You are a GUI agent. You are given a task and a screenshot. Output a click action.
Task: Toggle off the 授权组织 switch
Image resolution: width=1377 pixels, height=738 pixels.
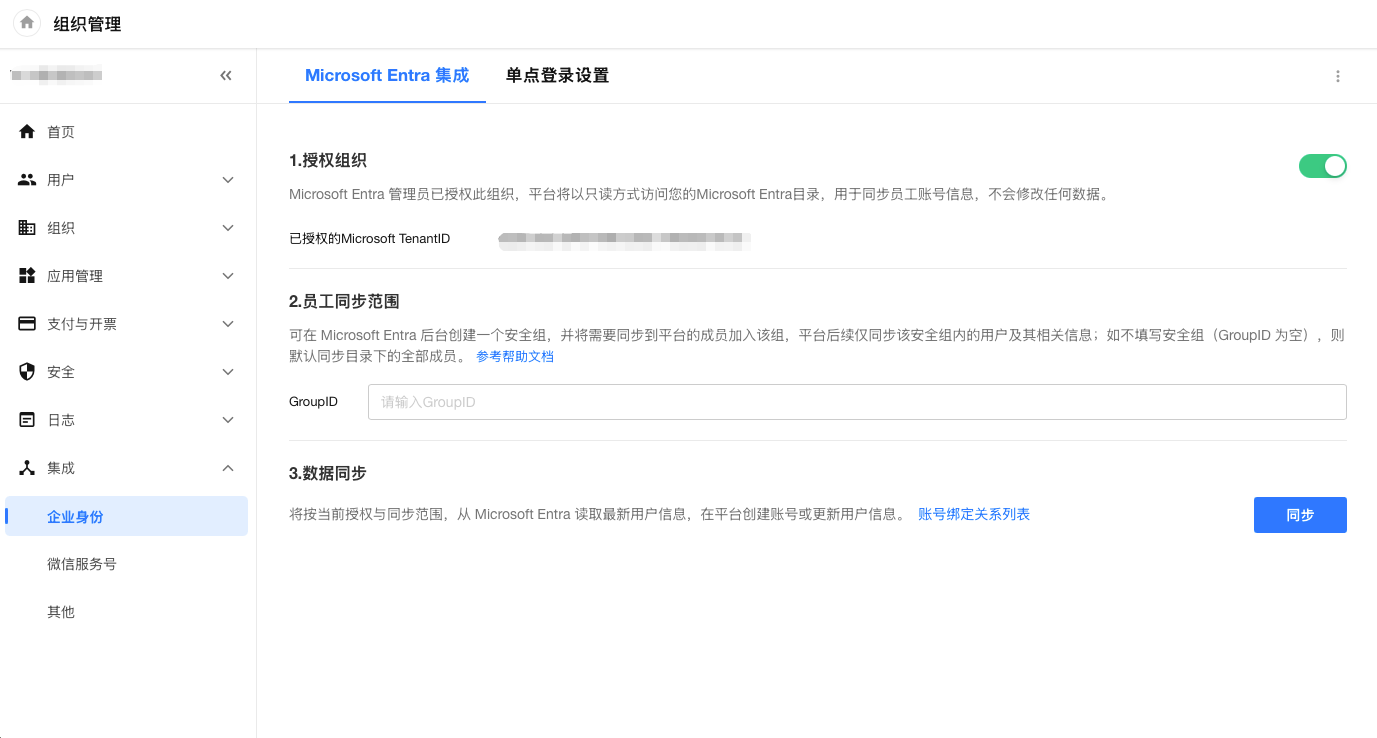[x=1322, y=166]
